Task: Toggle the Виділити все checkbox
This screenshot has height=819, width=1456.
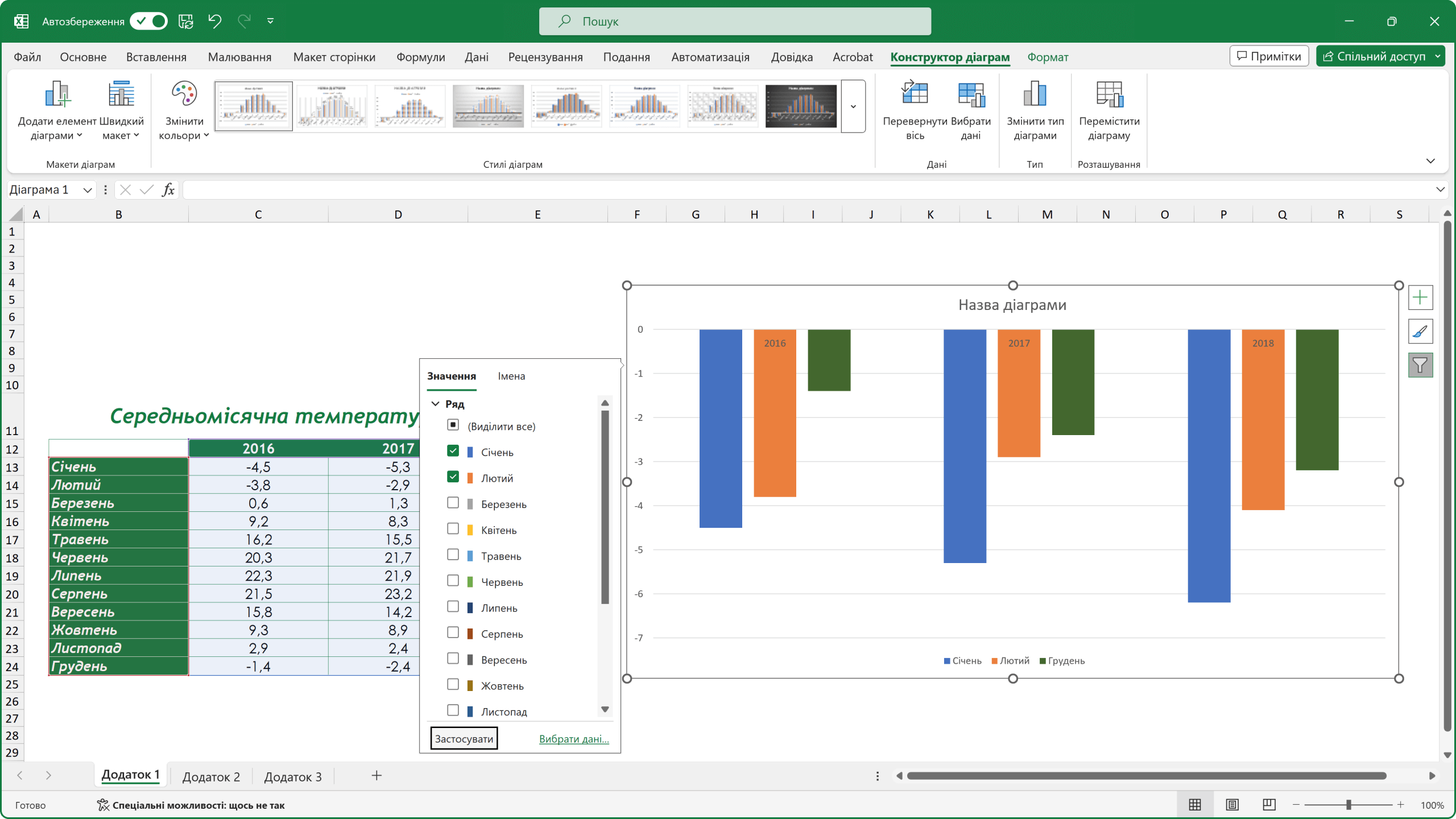Action: 453,425
